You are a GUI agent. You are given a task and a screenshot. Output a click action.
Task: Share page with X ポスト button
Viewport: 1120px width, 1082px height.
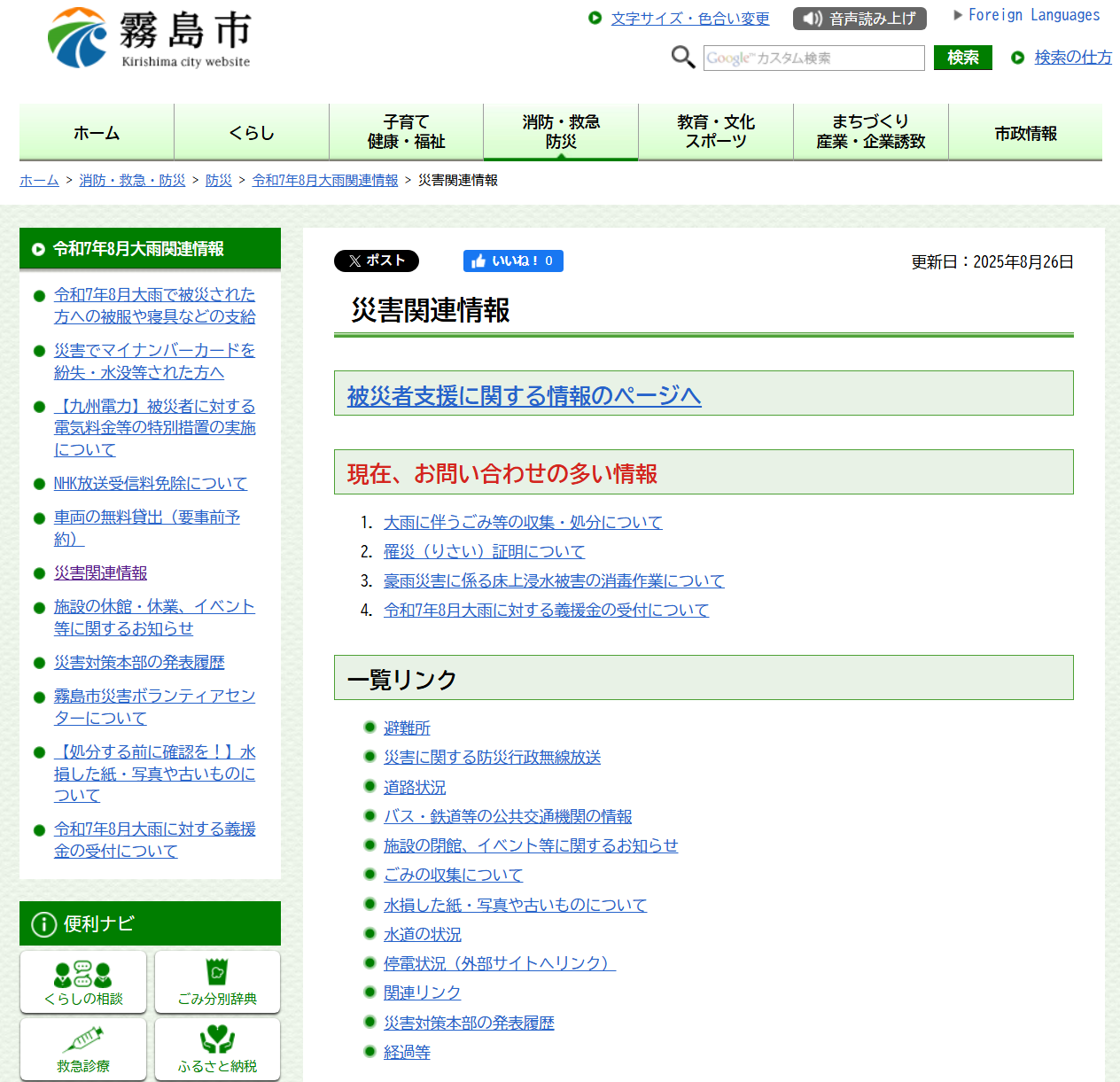376,261
